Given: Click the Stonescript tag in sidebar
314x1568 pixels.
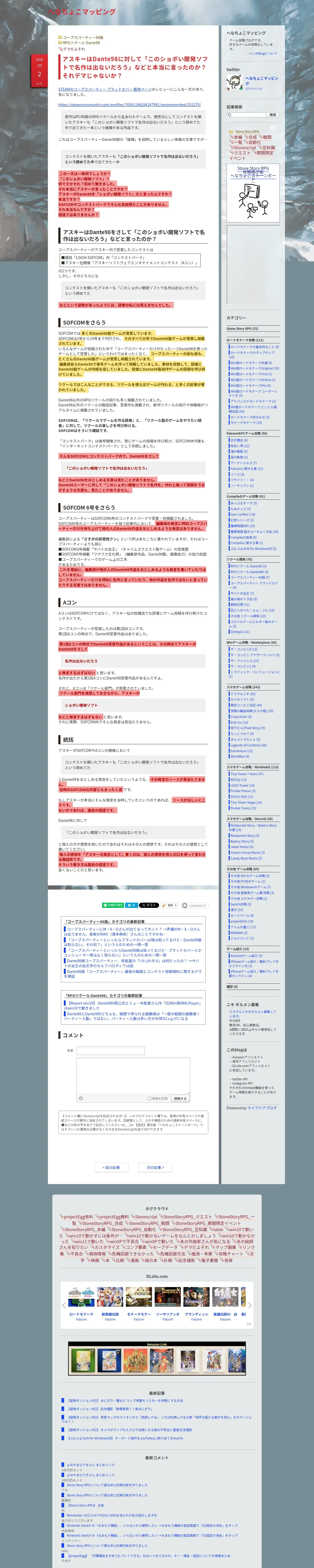Looking at the screenshot, I should pyautogui.click(x=243, y=147).
